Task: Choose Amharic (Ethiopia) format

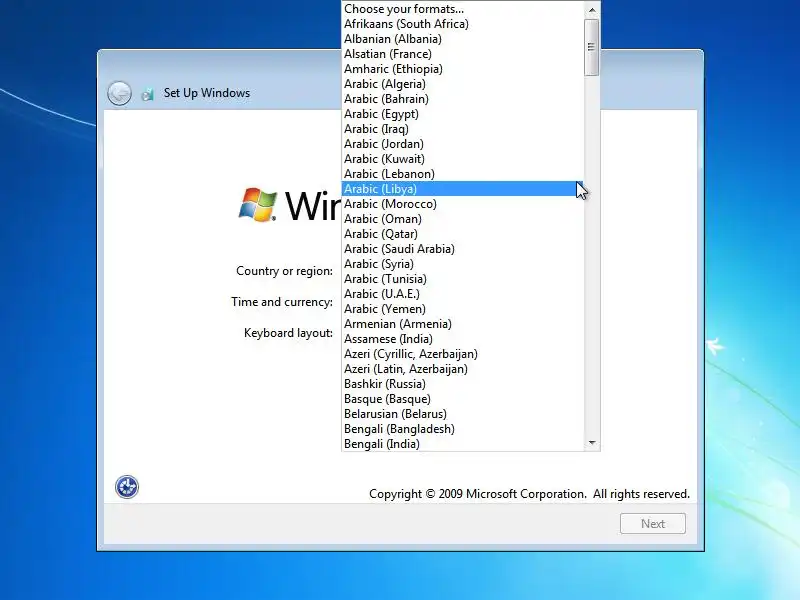Action: point(462,69)
